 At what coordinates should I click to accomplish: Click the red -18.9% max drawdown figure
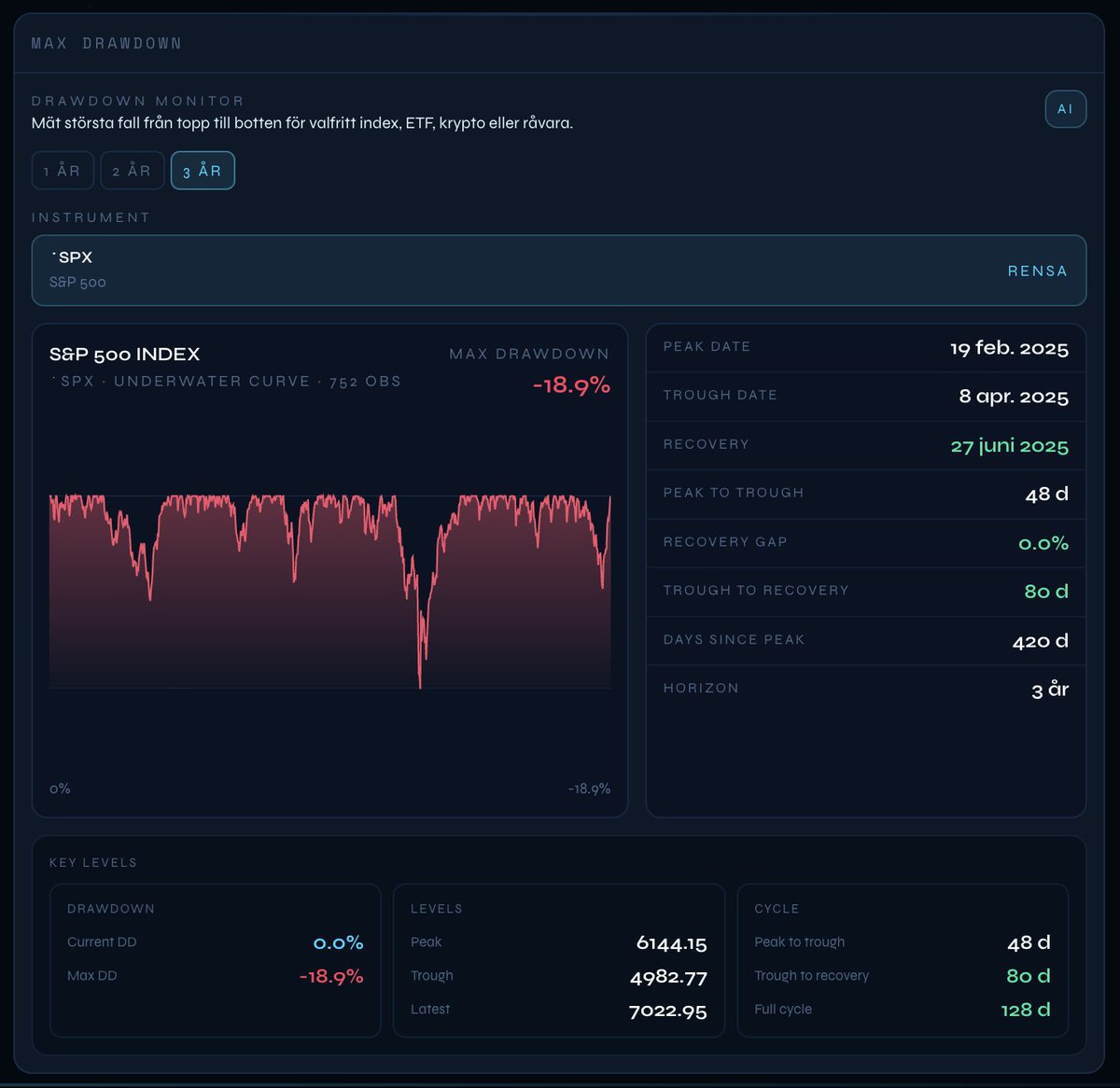tap(571, 384)
